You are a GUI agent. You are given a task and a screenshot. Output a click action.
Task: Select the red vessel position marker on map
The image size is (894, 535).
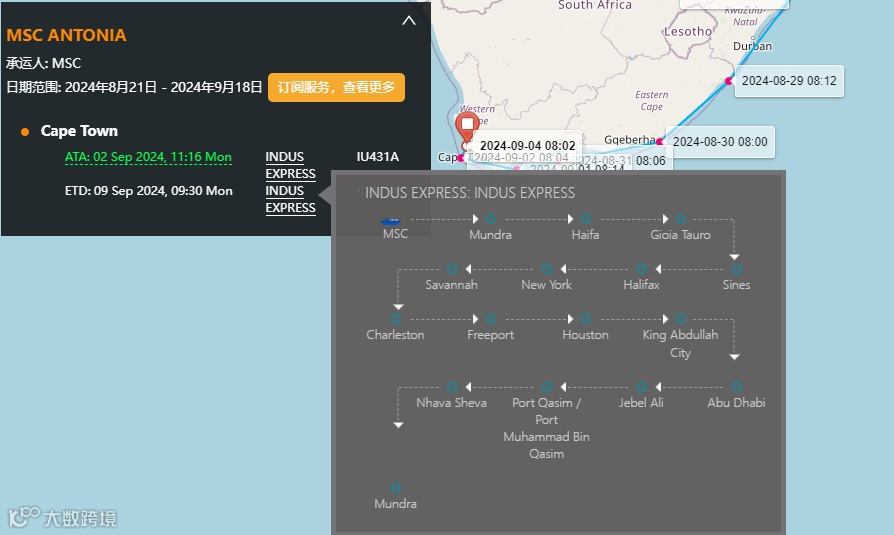[467, 127]
